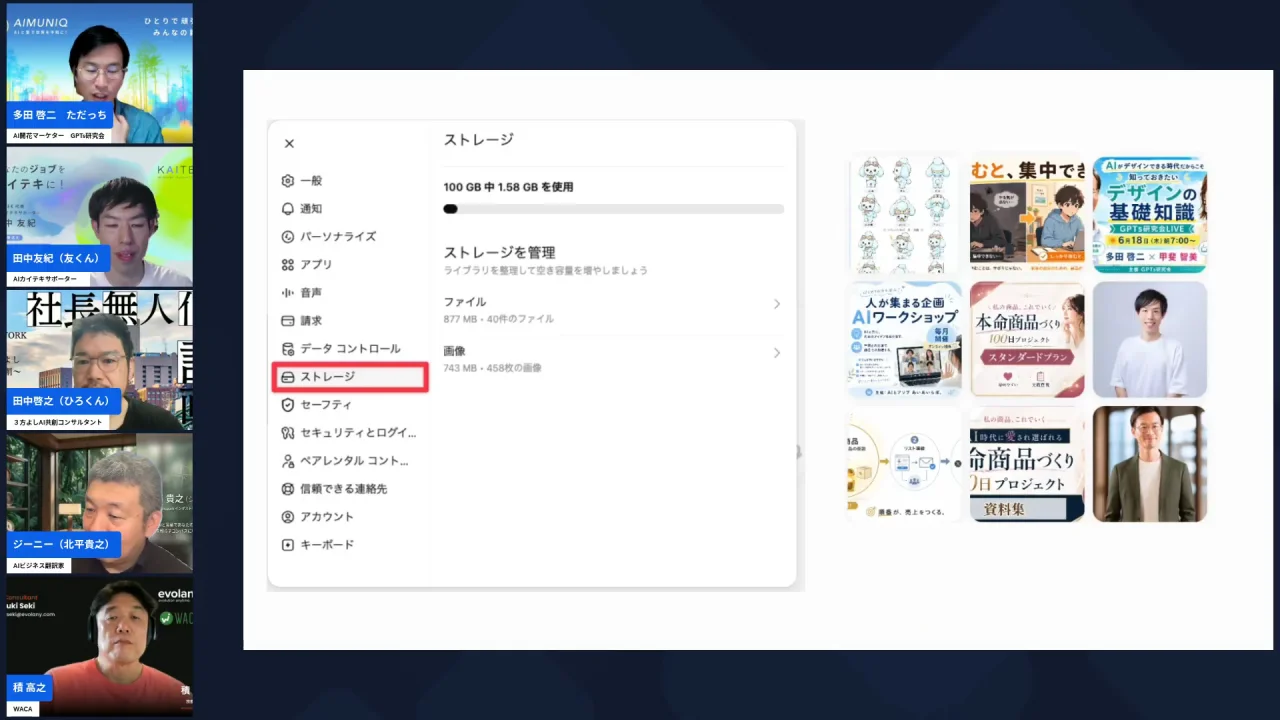Screen dimensions: 1280x720
Task: Open the man in green jacket thumbnail
Action: [x=1150, y=464]
